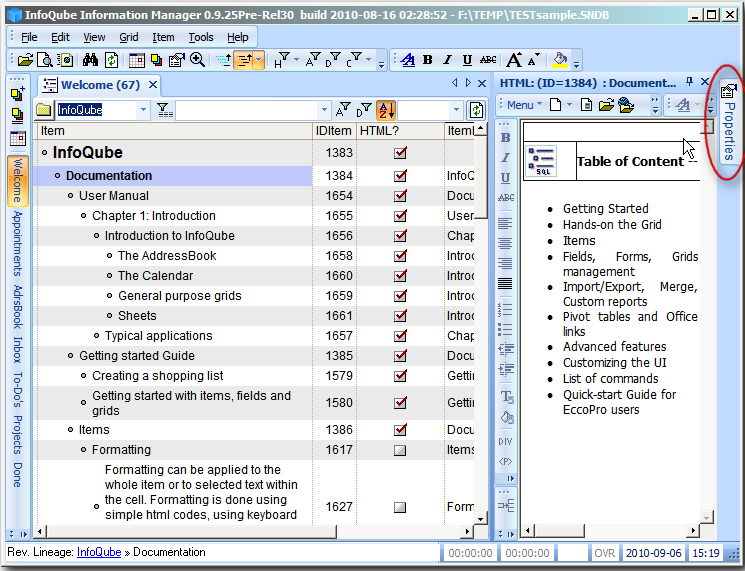Click the magnifier zoom icon in main toolbar
Viewport: 745px width, 571px height.
(x=197, y=60)
